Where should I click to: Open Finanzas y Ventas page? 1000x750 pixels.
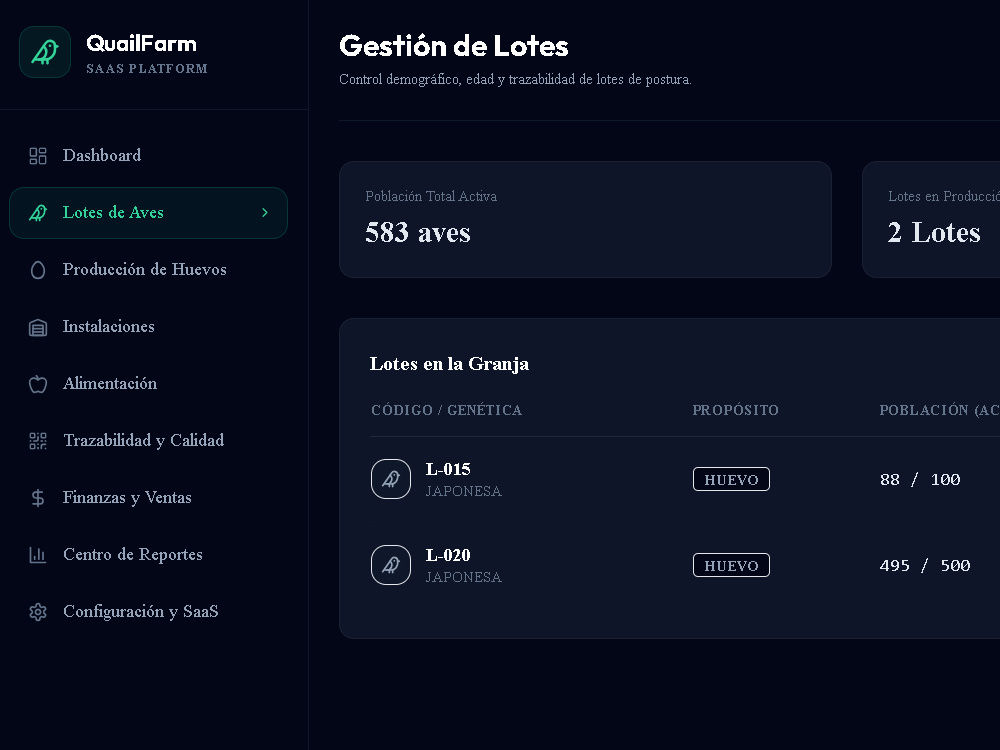pyautogui.click(x=148, y=497)
